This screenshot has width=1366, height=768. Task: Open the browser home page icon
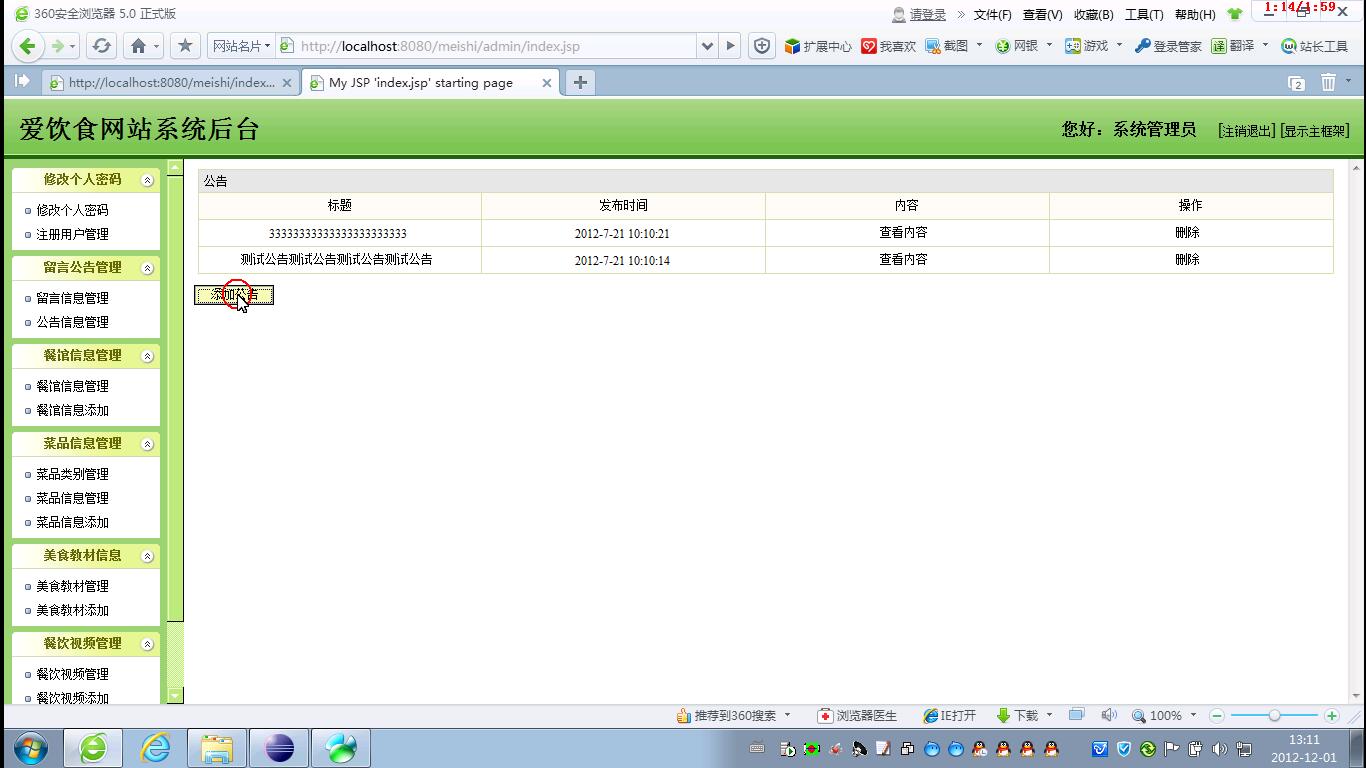coord(139,46)
